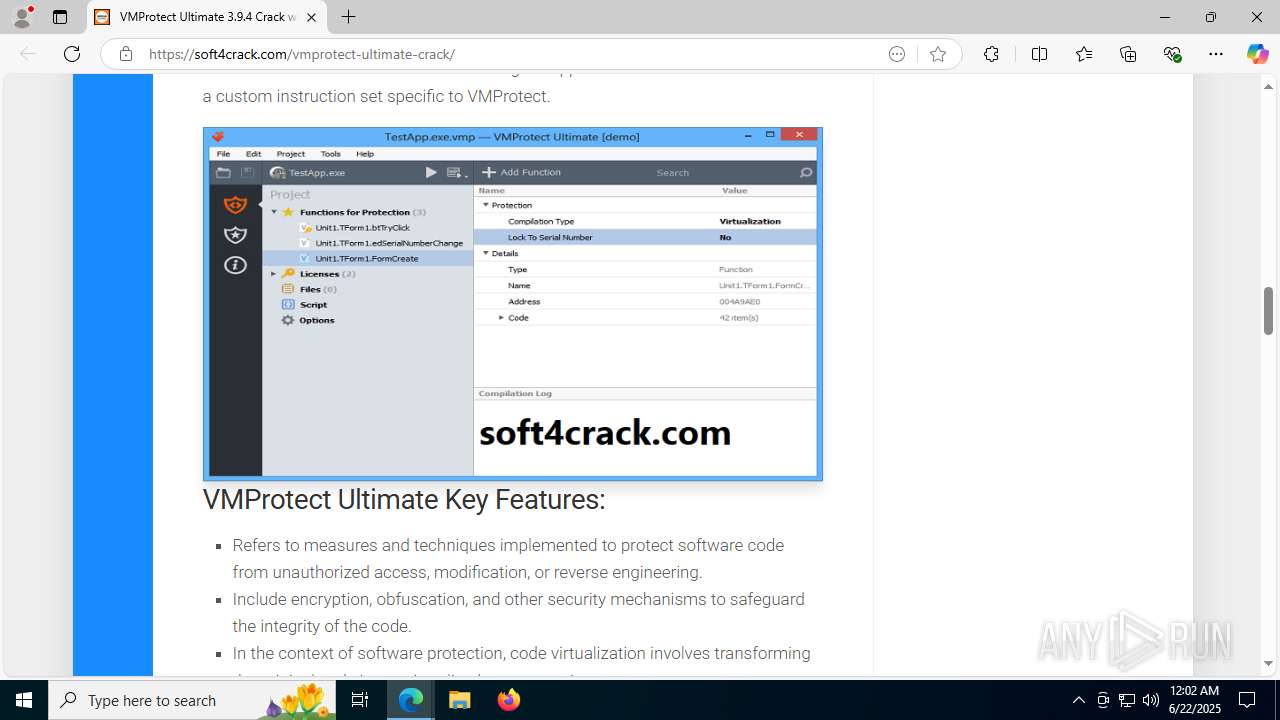The height and width of the screenshot is (720, 1280).
Task: Open the Windows Start menu
Action: (x=24, y=700)
